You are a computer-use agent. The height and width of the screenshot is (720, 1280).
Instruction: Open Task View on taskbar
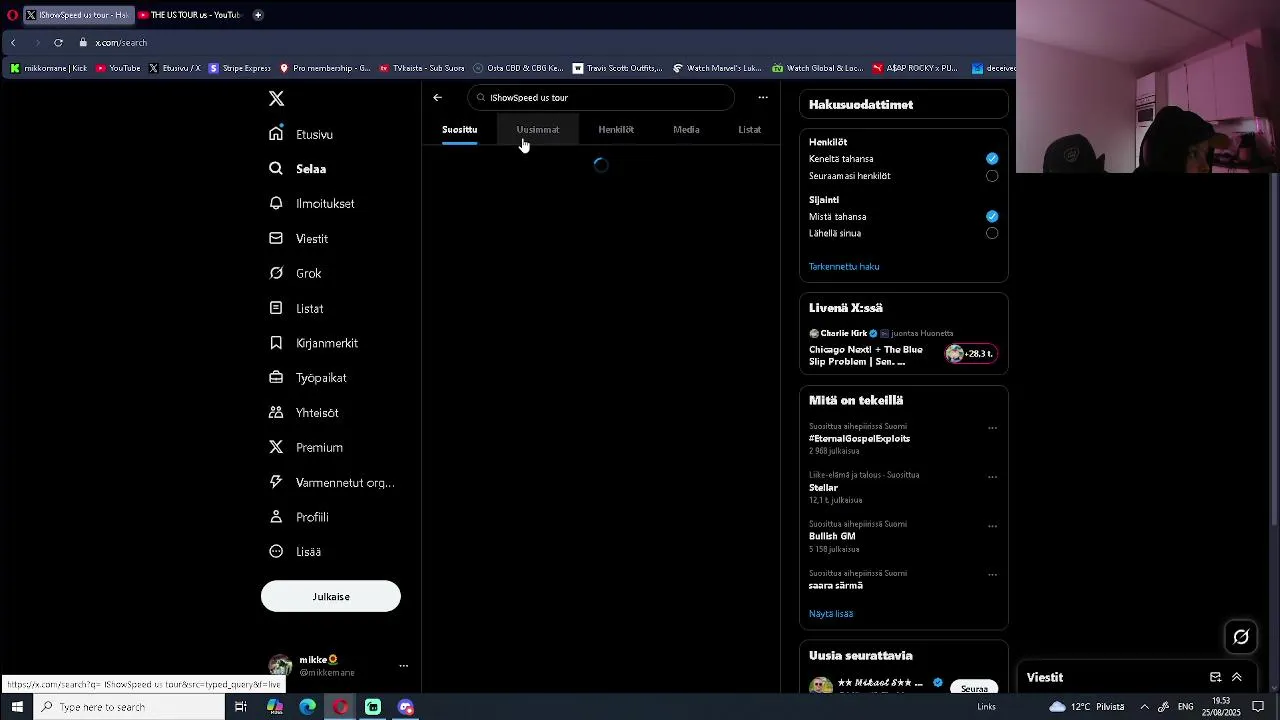click(x=240, y=707)
